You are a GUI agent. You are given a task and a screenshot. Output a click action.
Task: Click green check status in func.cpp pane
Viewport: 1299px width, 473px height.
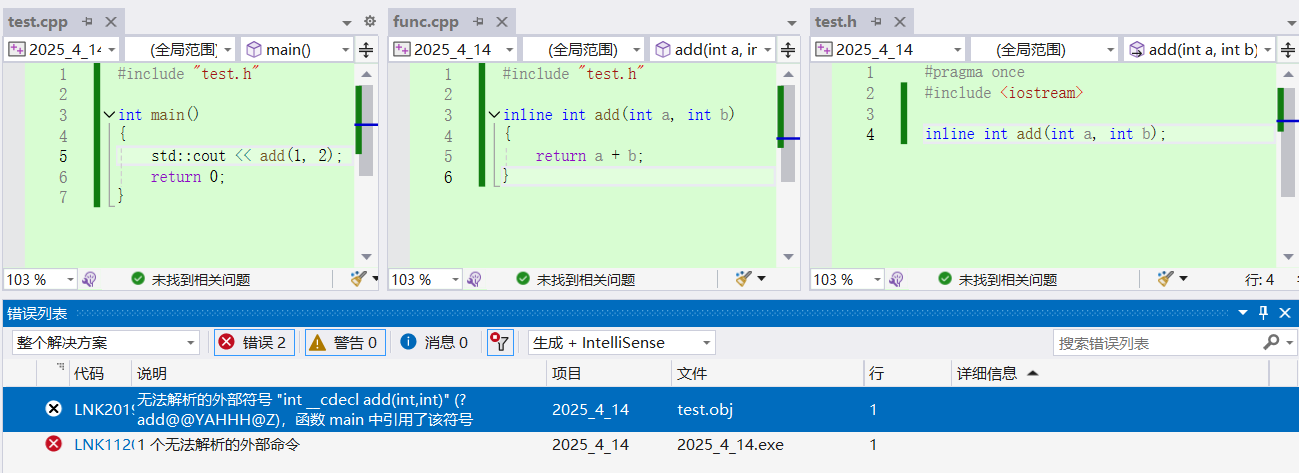click(x=523, y=280)
